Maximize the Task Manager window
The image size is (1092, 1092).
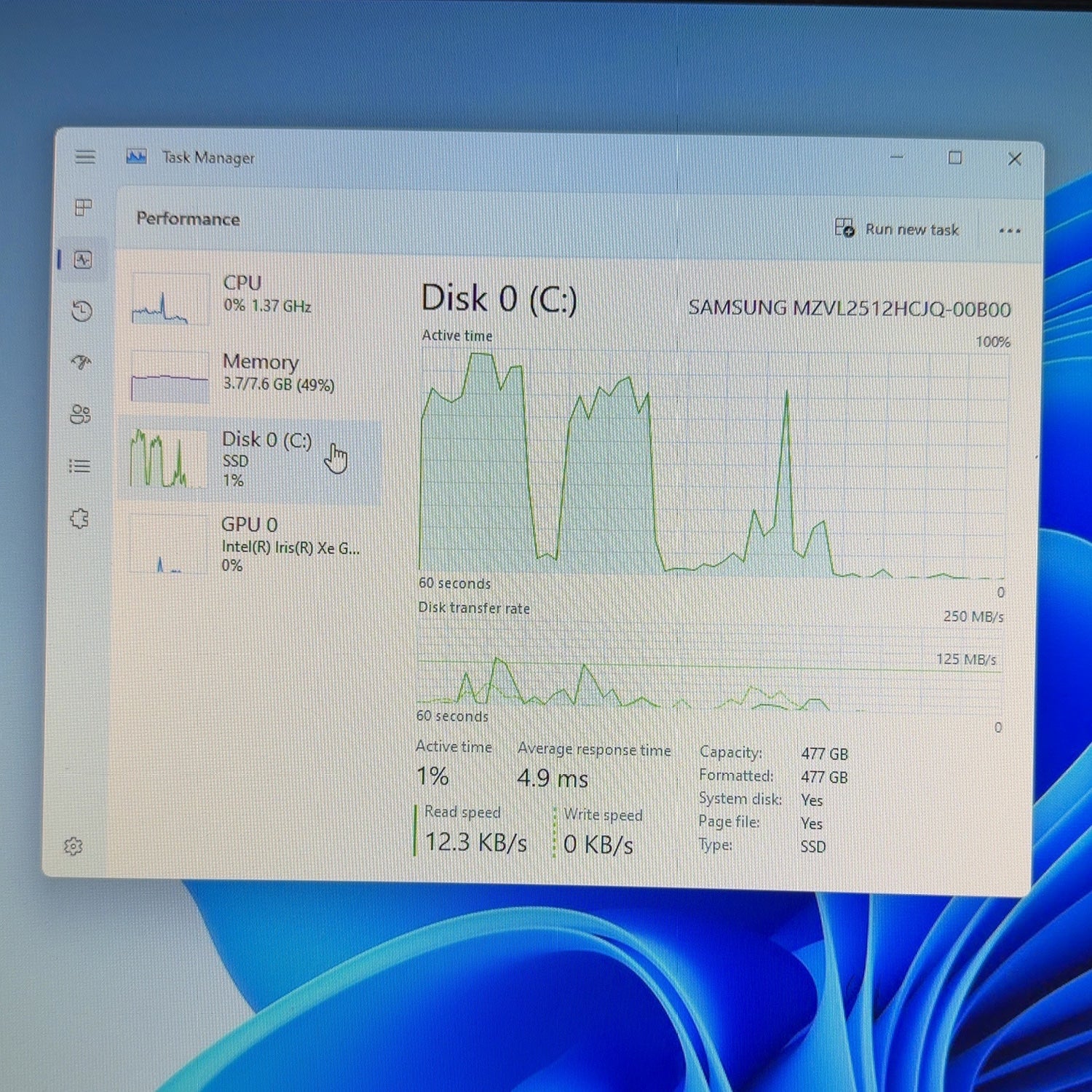tap(955, 158)
